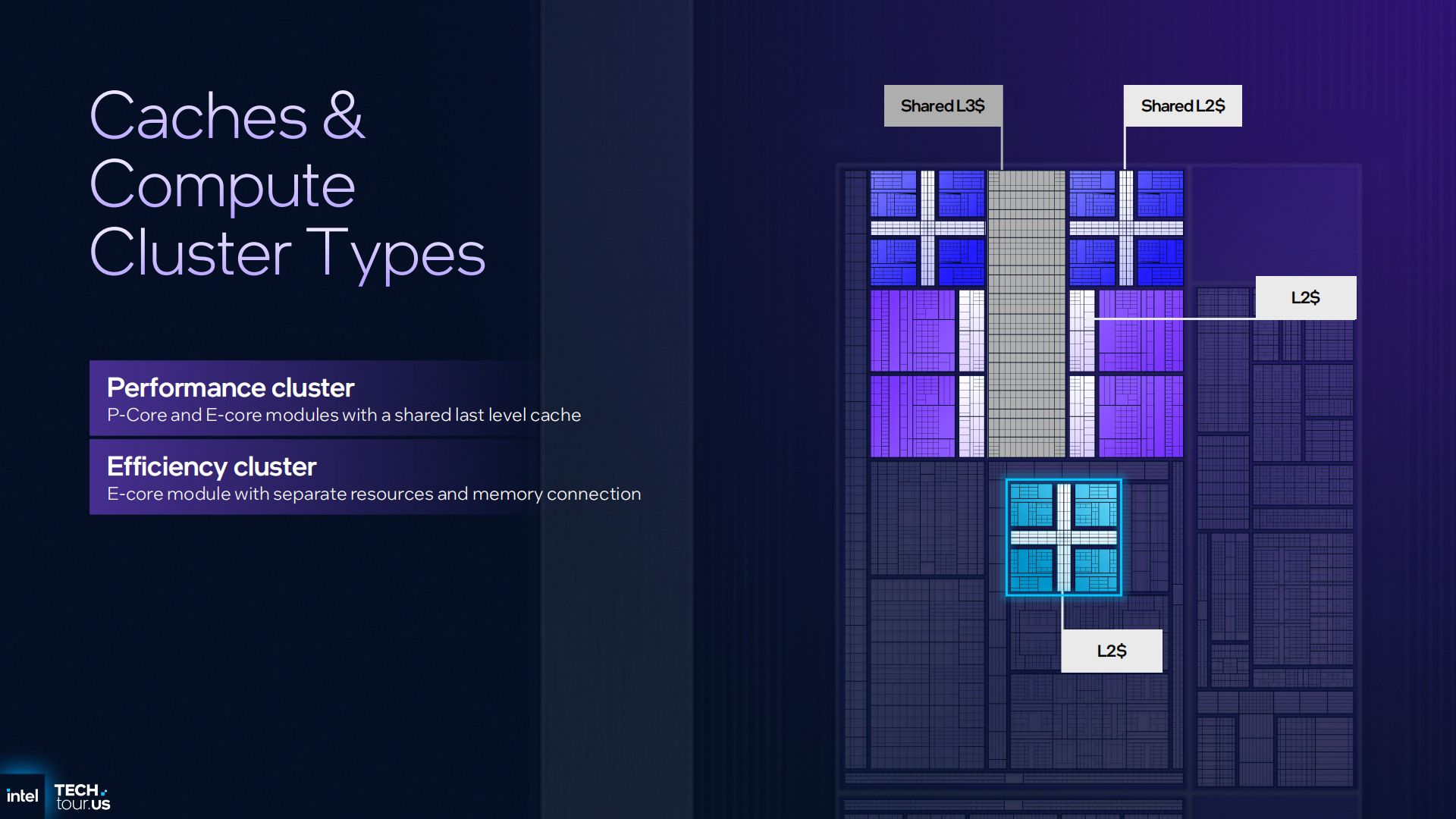Click the lower-right purple P-core block

[x=1141, y=416]
